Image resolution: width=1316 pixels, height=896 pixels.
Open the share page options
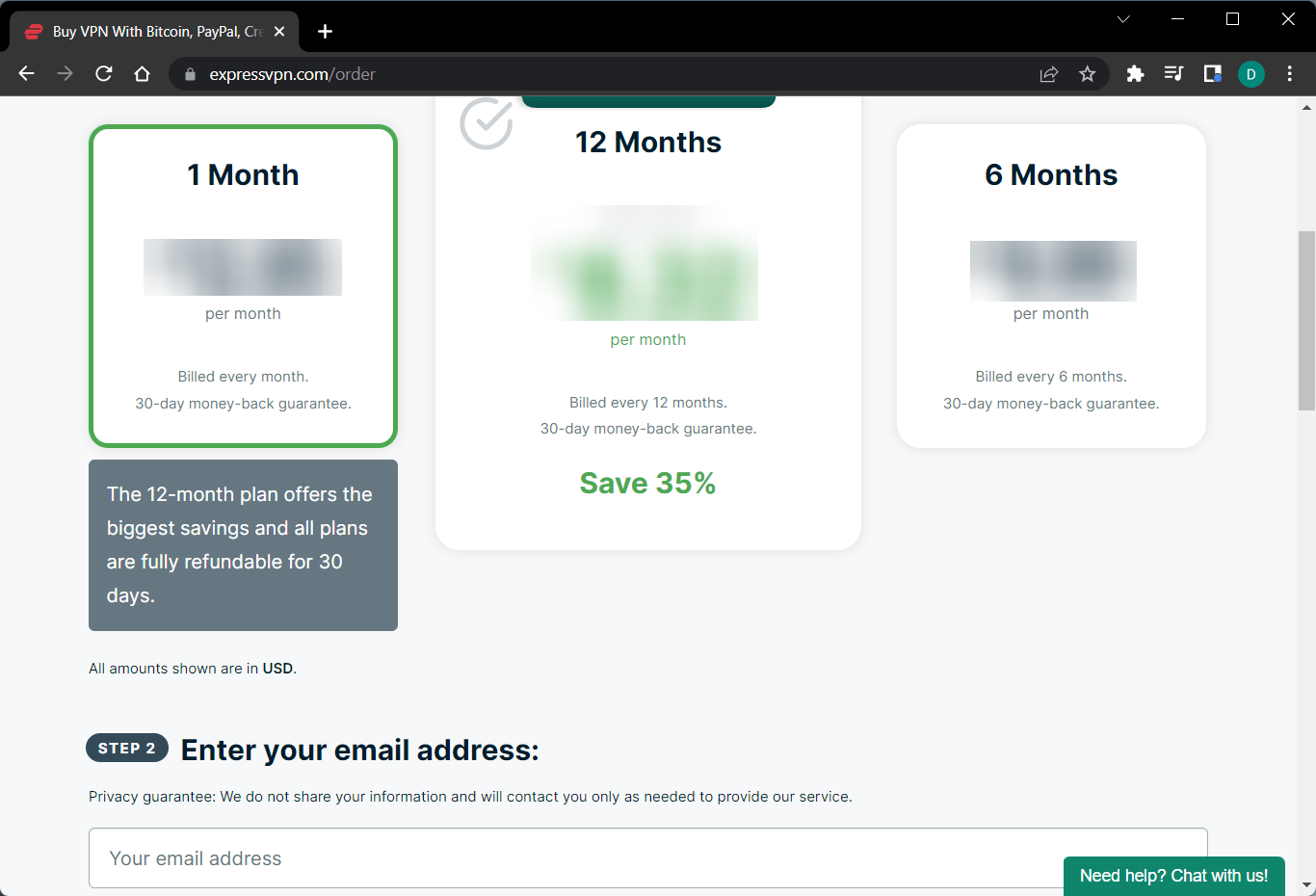1048,73
